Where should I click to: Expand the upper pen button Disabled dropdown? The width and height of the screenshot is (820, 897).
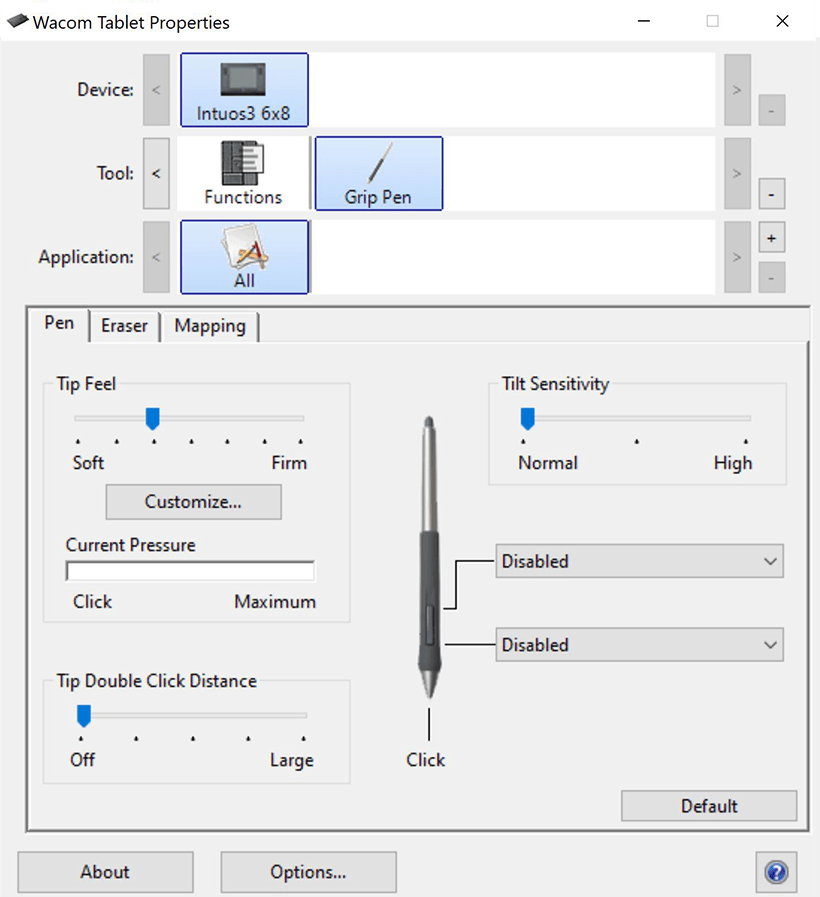[x=639, y=561]
